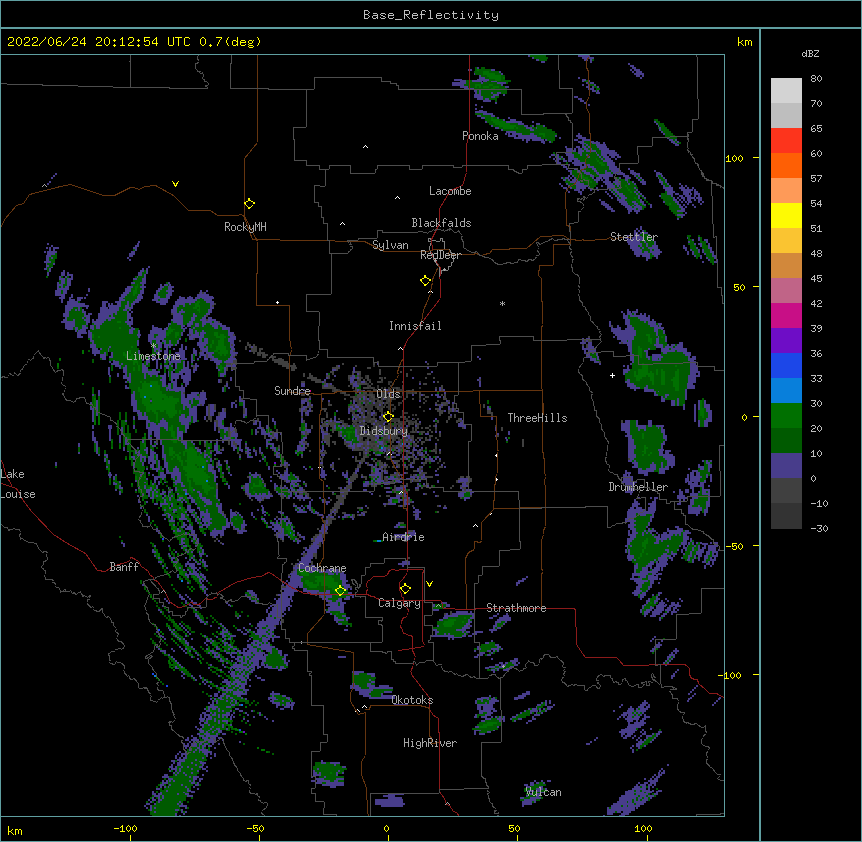Click the Strathmore city label
This screenshot has height=842, width=862.
tap(516, 608)
